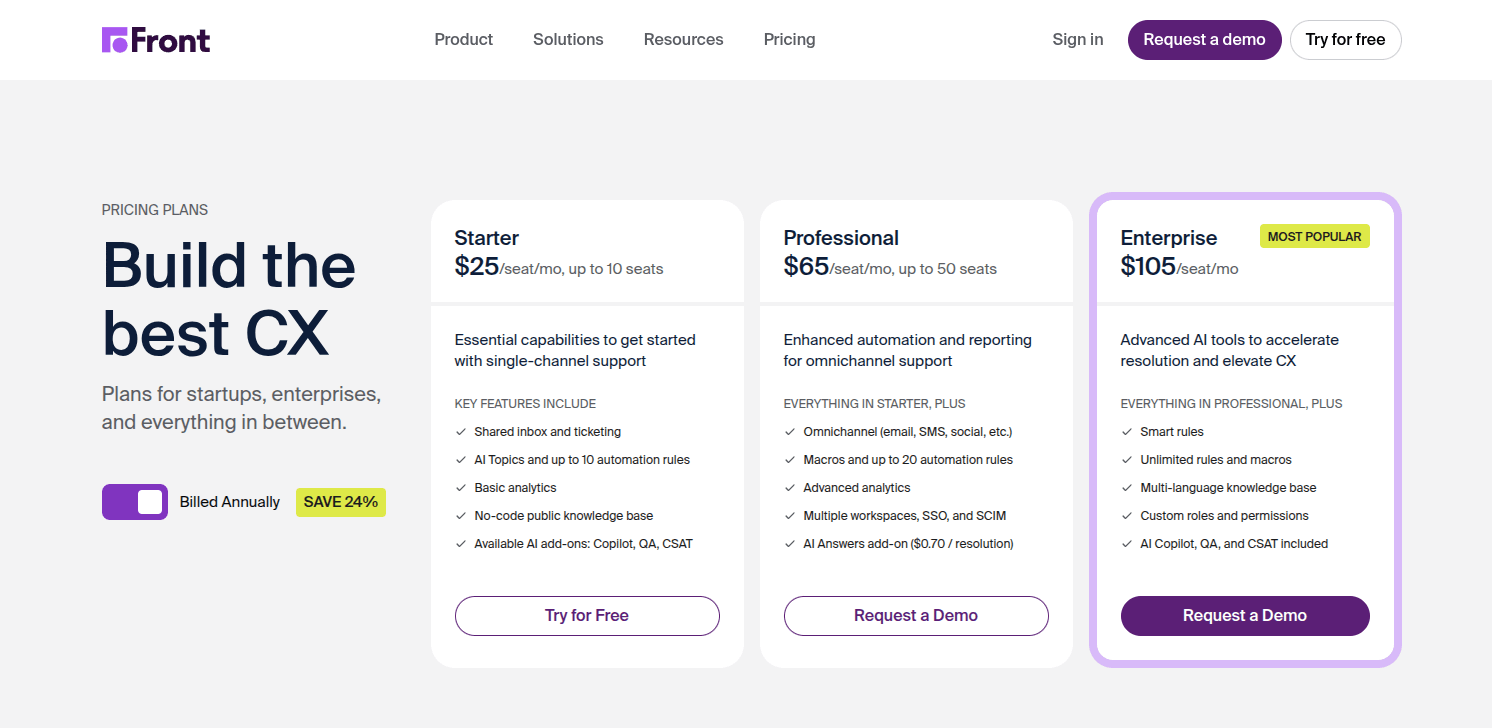Click the header Try for free button
Image resolution: width=1492 pixels, height=728 pixels.
[x=1346, y=40]
